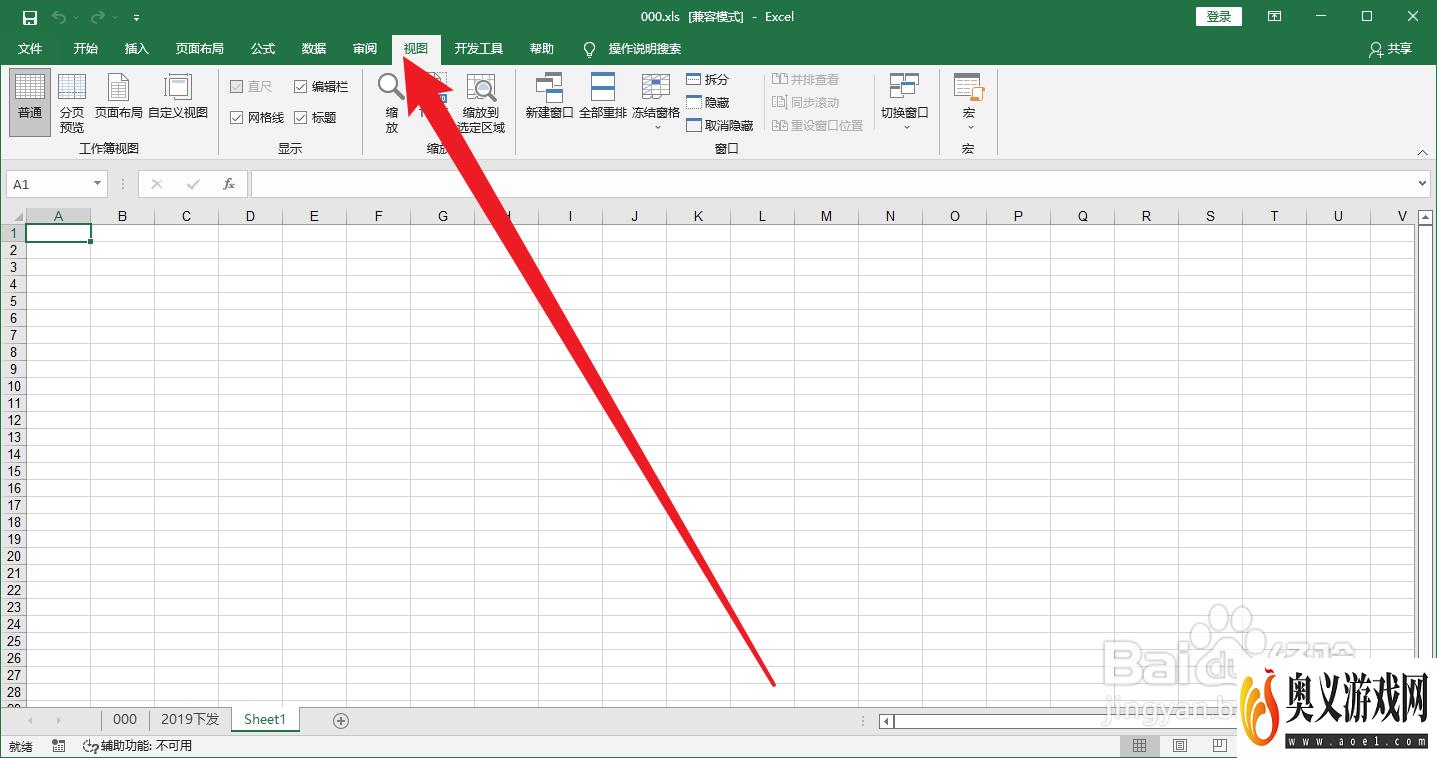Switch to the 开发工具 developer tab

pos(479,49)
